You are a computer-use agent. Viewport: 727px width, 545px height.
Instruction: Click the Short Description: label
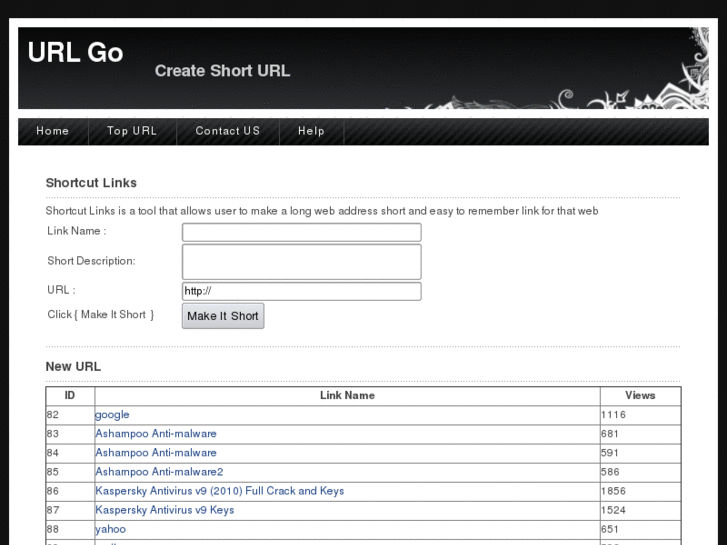pyautogui.click(x=91, y=261)
